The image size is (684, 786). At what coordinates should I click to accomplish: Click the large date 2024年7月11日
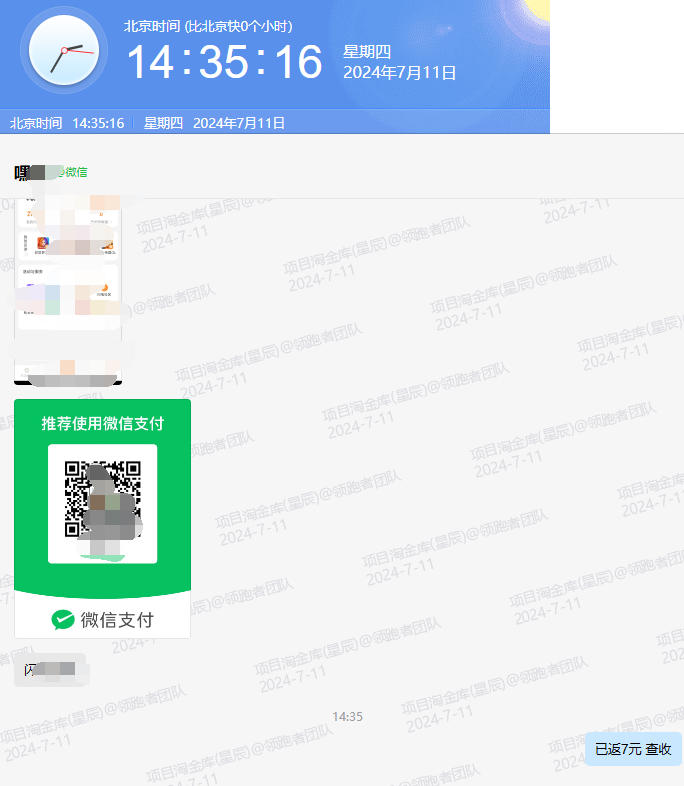click(399, 72)
